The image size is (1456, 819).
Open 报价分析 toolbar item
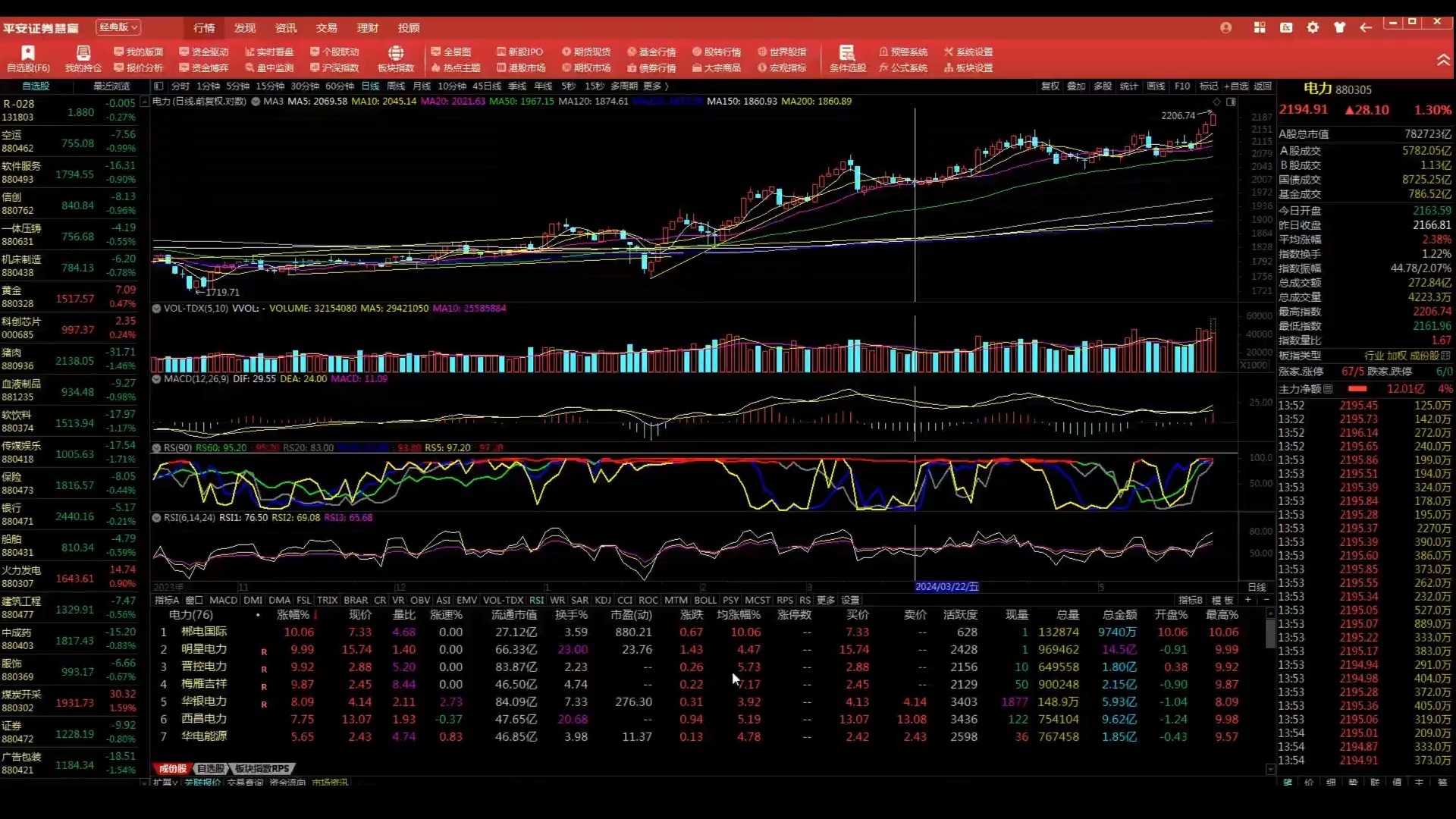pyautogui.click(x=139, y=67)
